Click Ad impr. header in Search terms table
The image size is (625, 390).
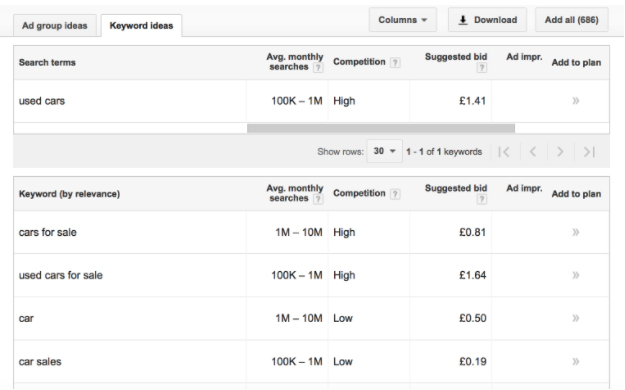point(524,57)
